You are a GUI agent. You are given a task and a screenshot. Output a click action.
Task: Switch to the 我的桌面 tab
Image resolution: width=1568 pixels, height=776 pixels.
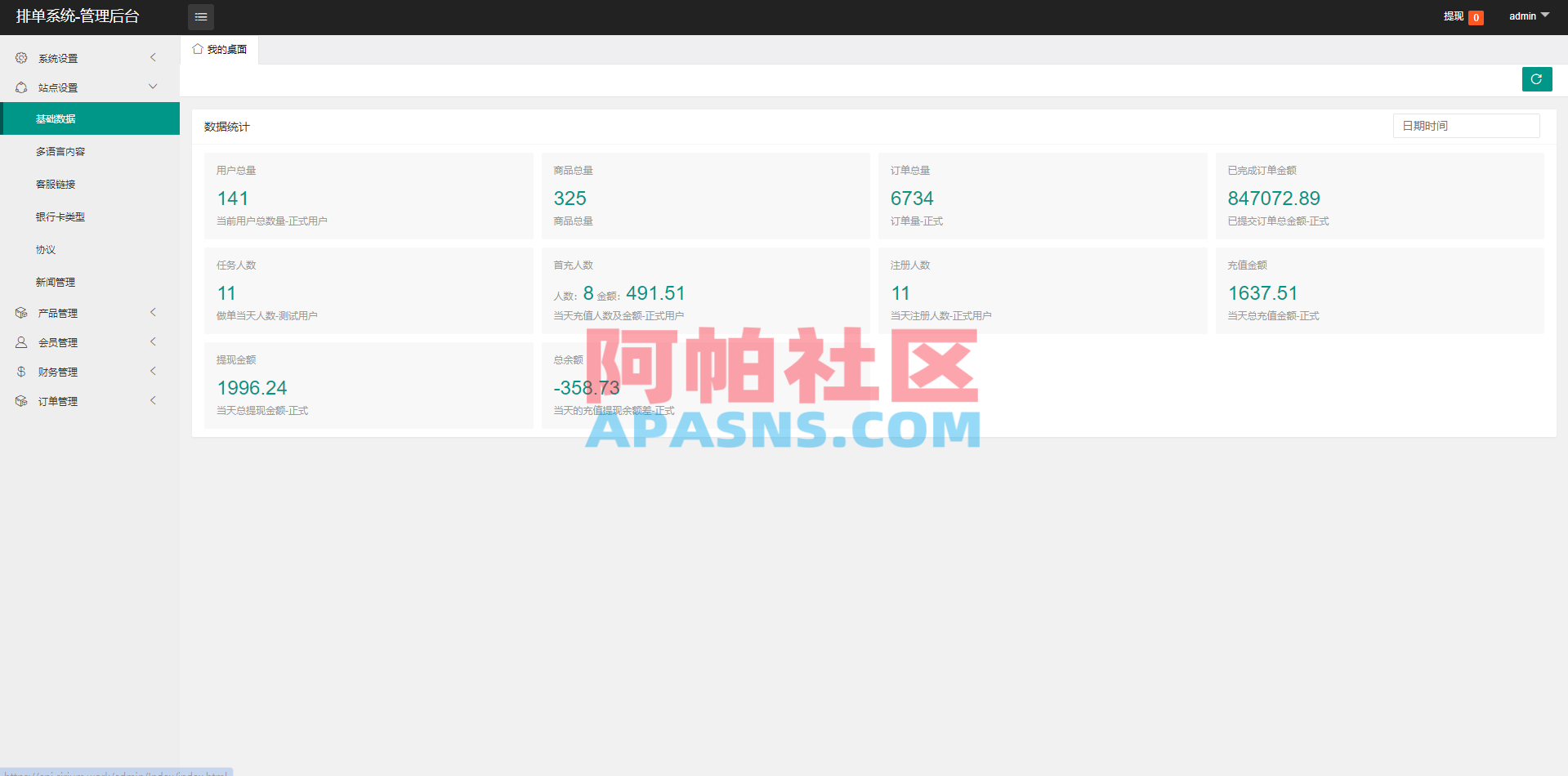tap(221, 49)
